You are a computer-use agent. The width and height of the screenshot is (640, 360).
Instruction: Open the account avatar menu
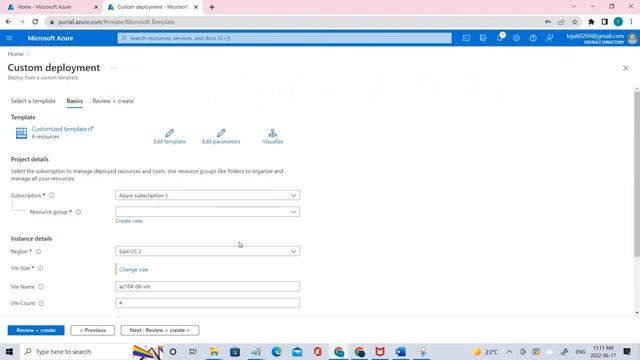(x=632, y=38)
